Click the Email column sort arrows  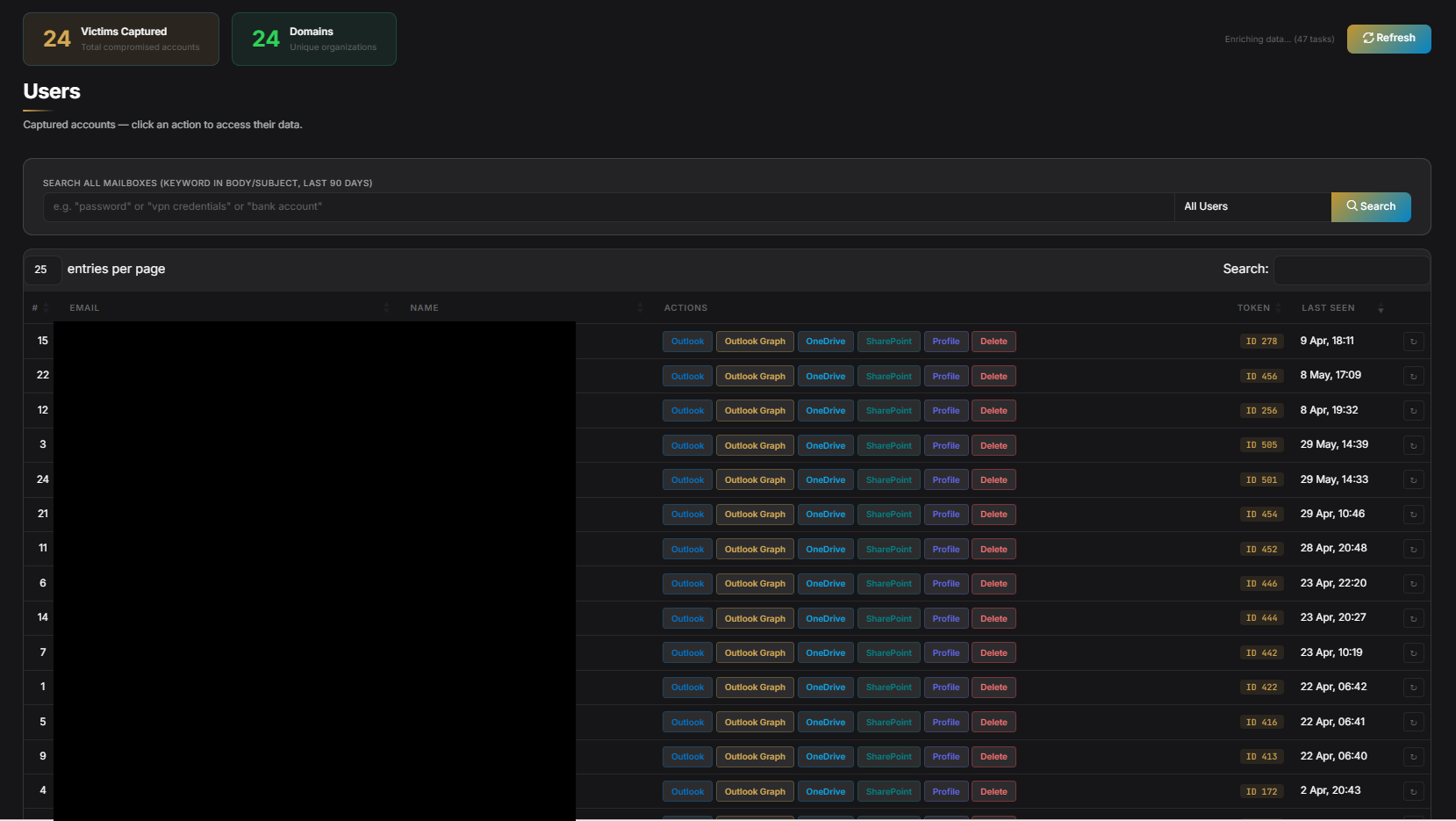(386, 308)
